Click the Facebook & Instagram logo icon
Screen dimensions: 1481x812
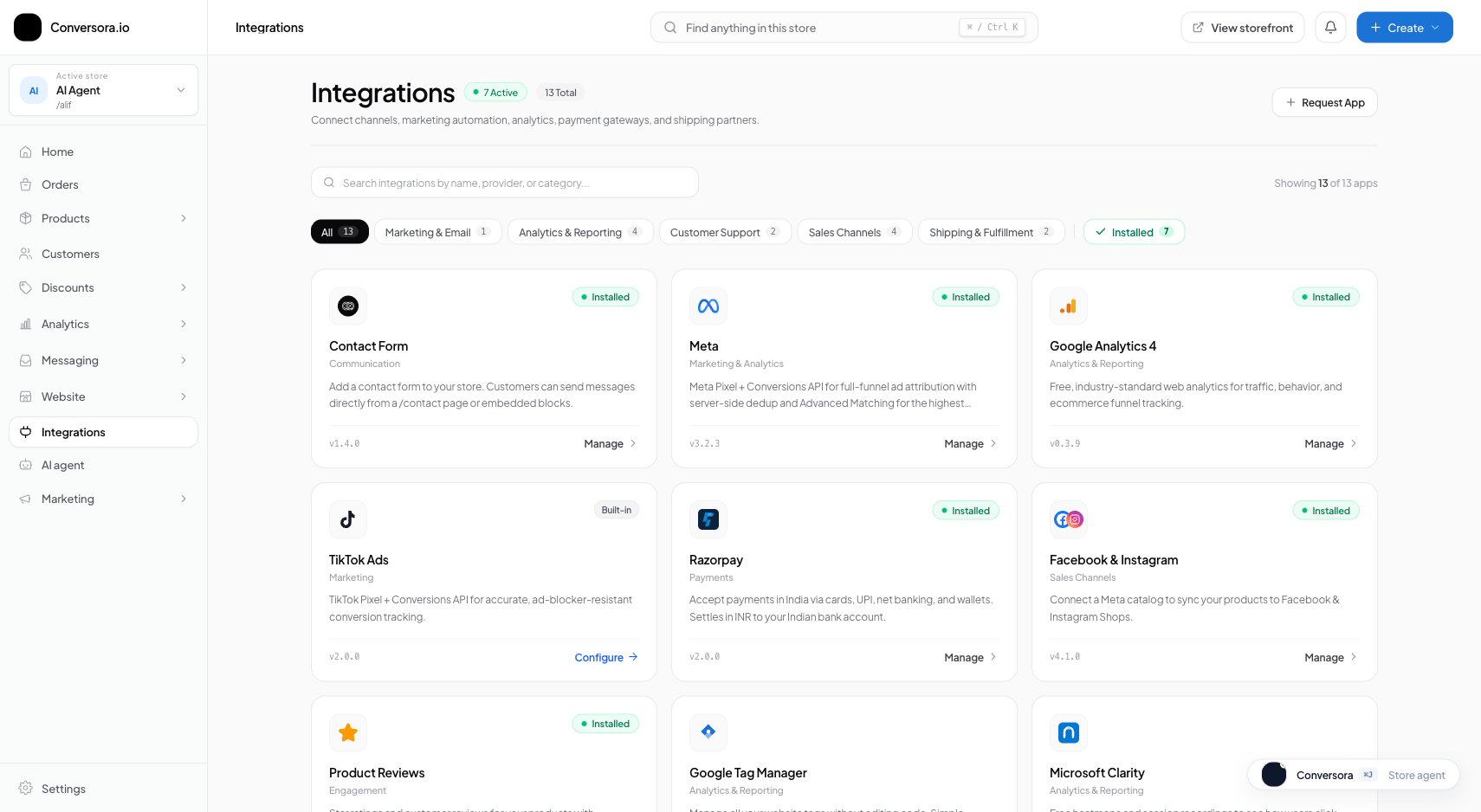(x=1069, y=519)
